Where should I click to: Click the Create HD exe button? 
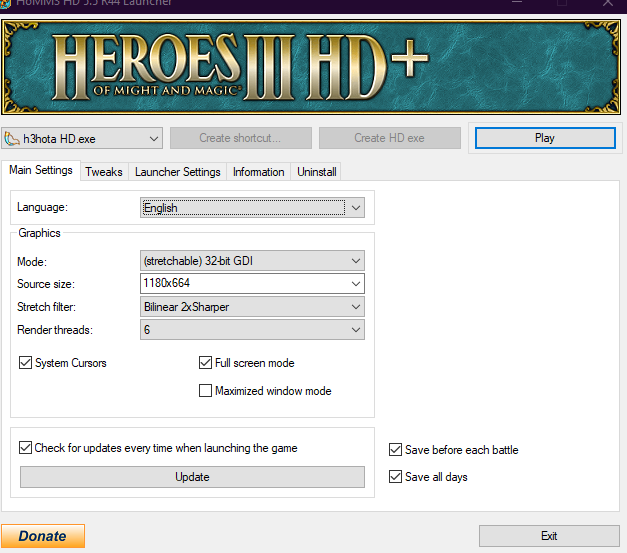(x=389, y=138)
